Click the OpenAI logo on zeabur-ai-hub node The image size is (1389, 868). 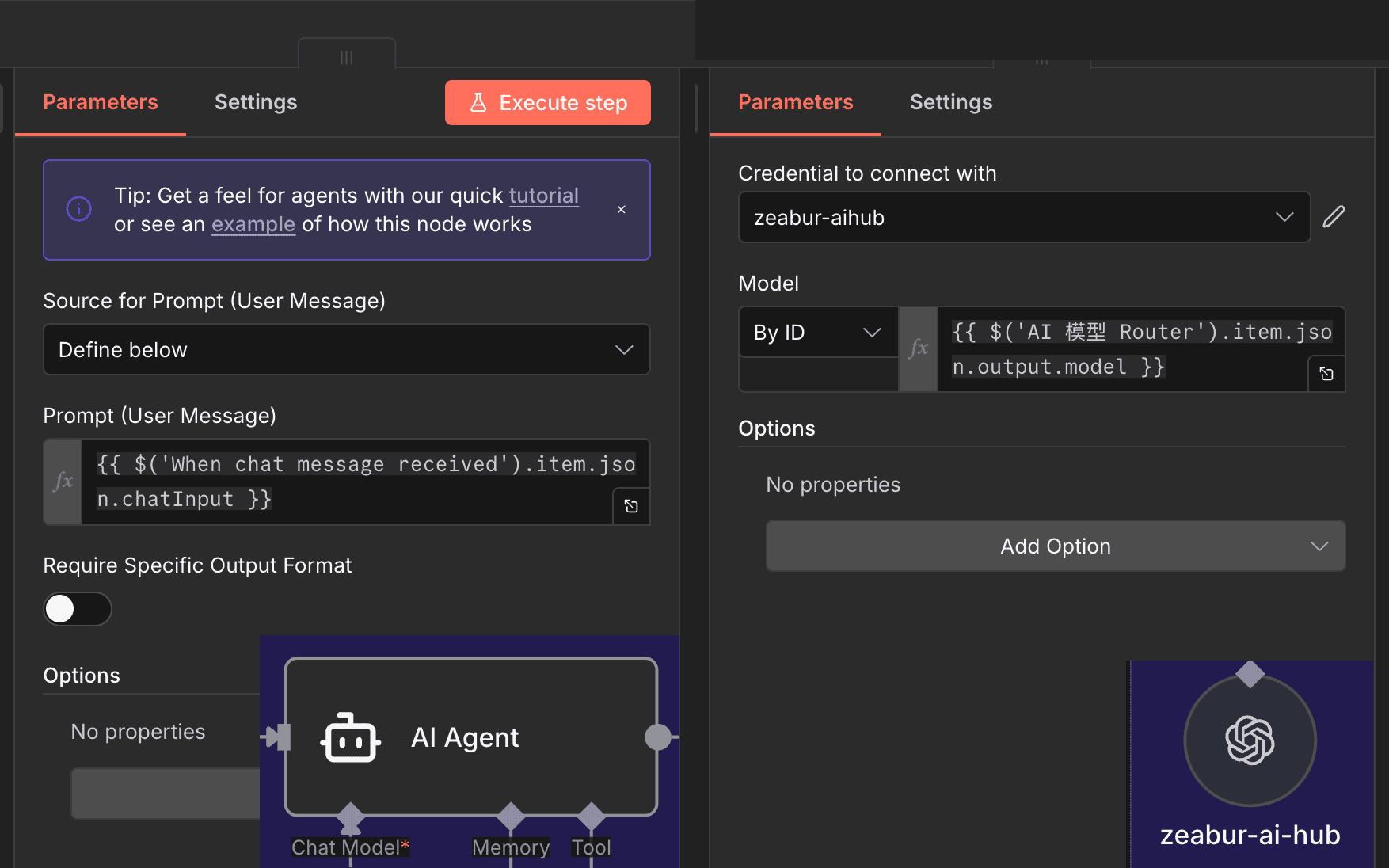1250,738
